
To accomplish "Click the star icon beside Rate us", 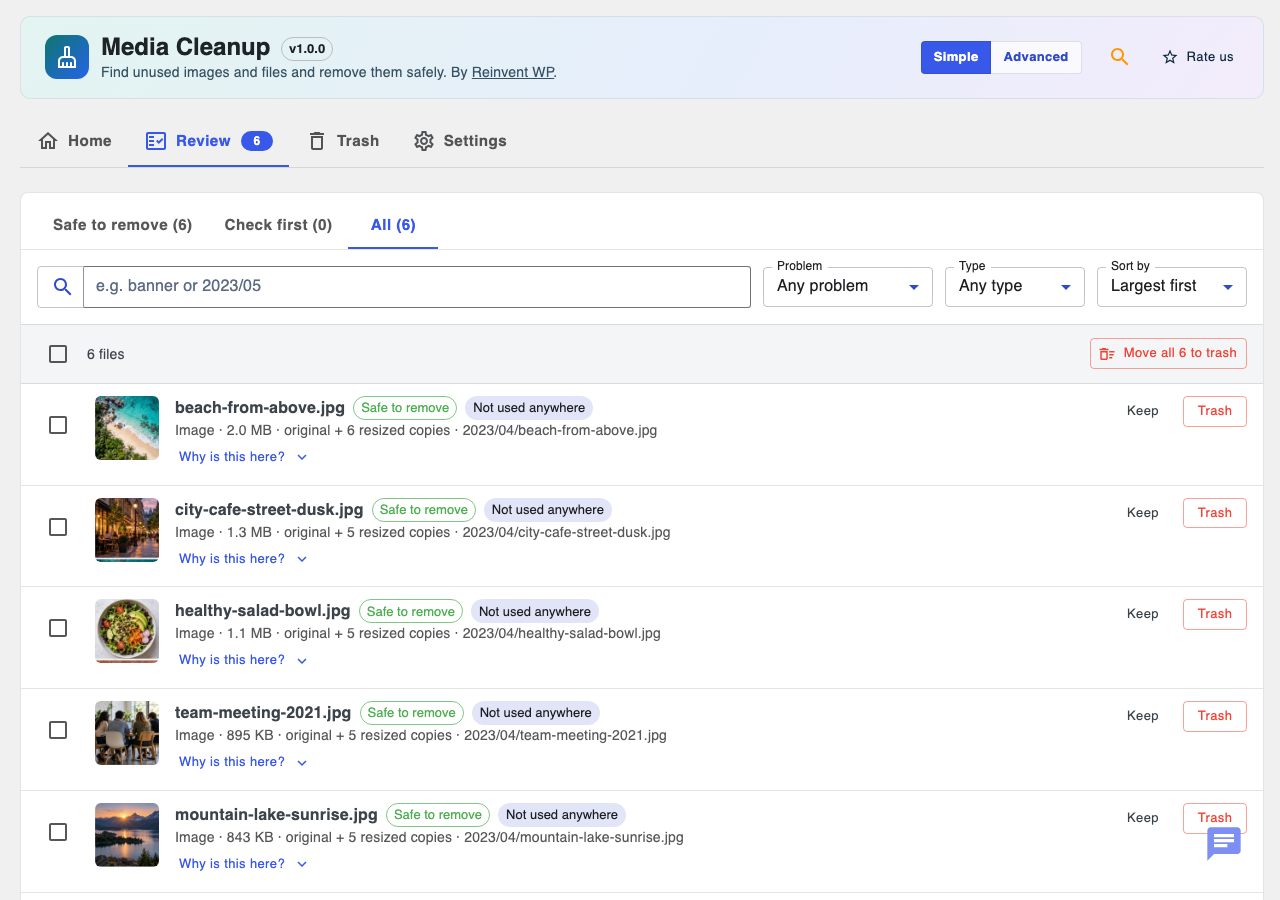I will click(1170, 57).
